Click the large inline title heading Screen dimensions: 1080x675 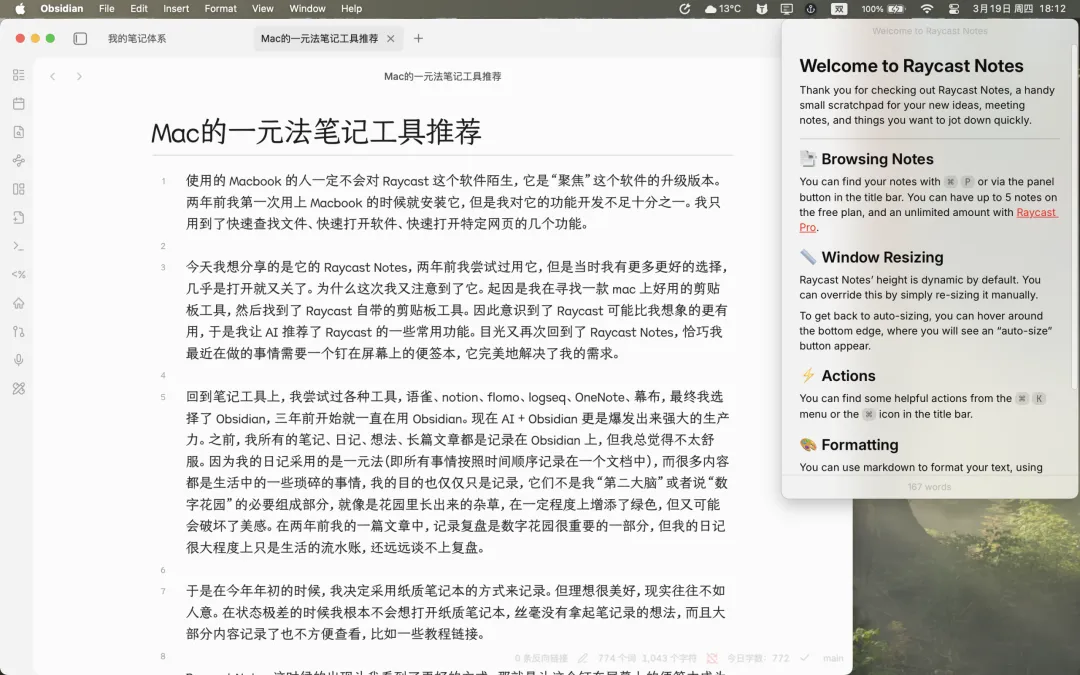tap(316, 132)
